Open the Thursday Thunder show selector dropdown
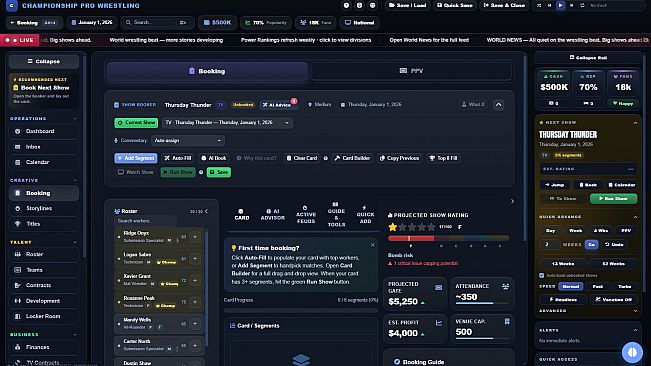Image resolution: width=651 pixels, height=366 pixels. coord(227,123)
